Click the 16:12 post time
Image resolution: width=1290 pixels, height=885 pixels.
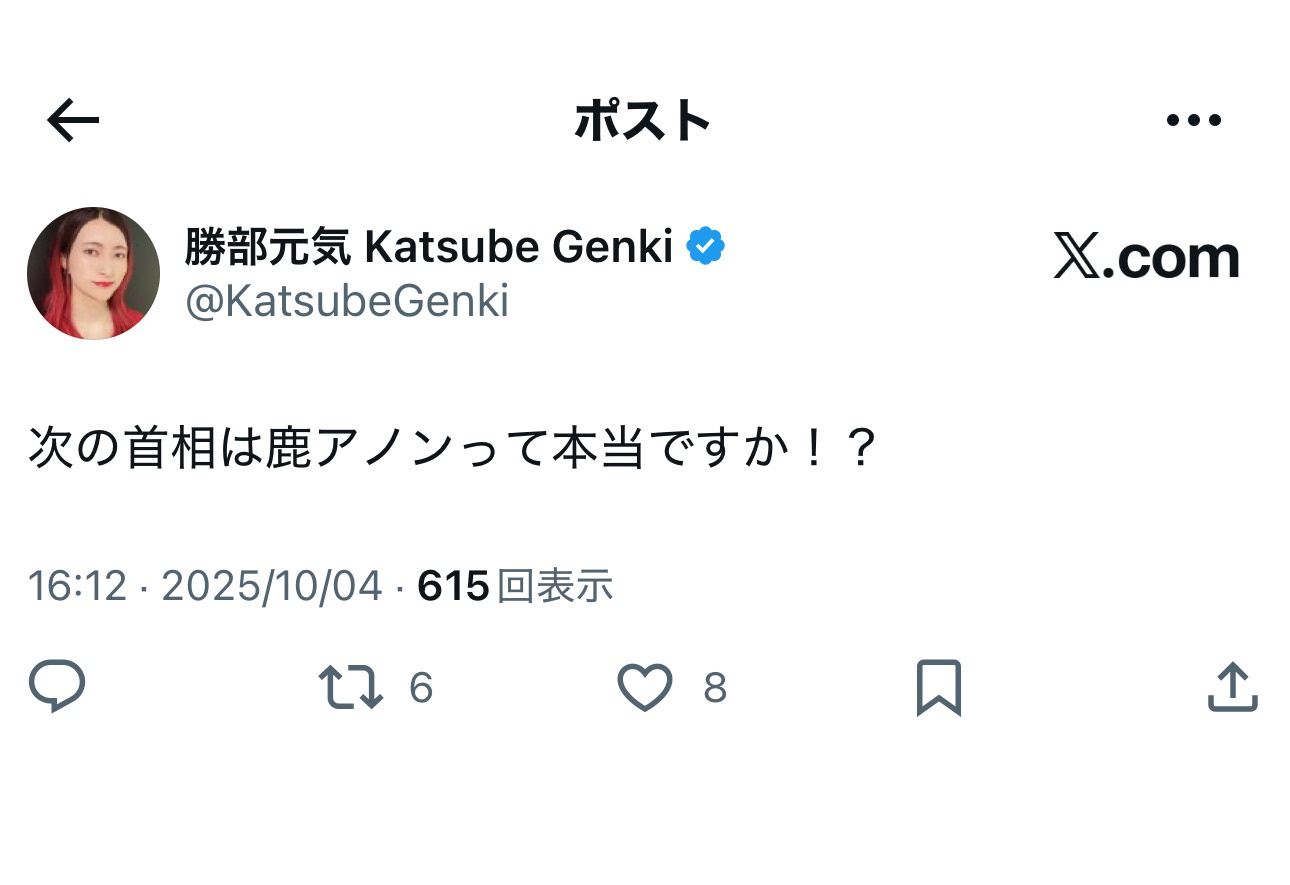pos(77,586)
